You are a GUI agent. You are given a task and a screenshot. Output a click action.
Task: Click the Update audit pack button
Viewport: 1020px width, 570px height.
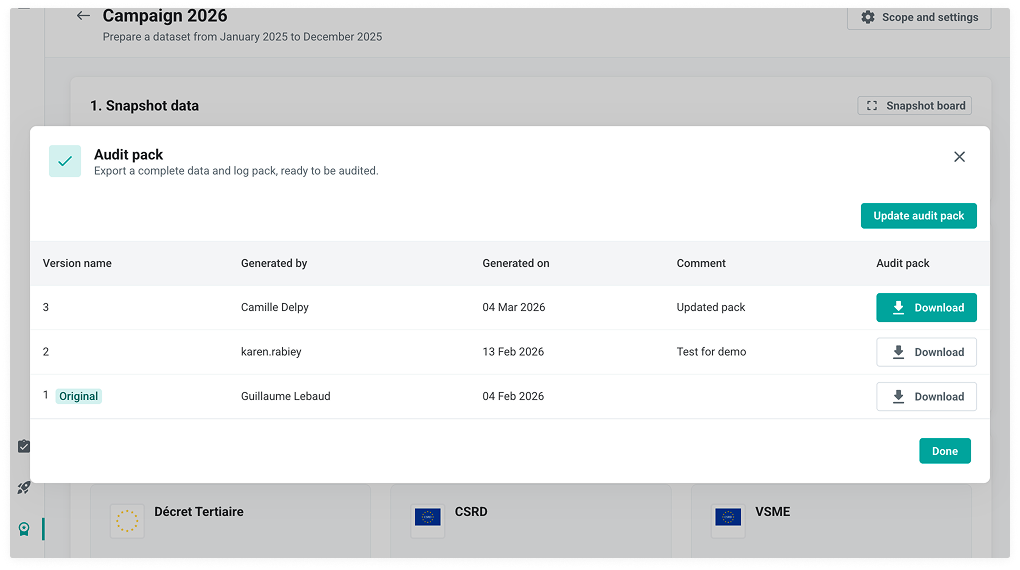tap(919, 216)
